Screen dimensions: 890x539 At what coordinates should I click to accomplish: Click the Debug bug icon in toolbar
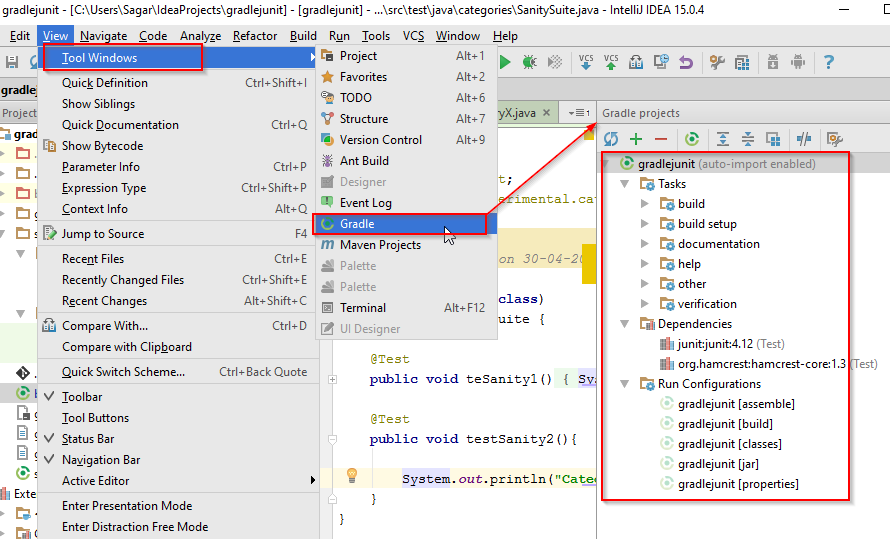point(529,62)
